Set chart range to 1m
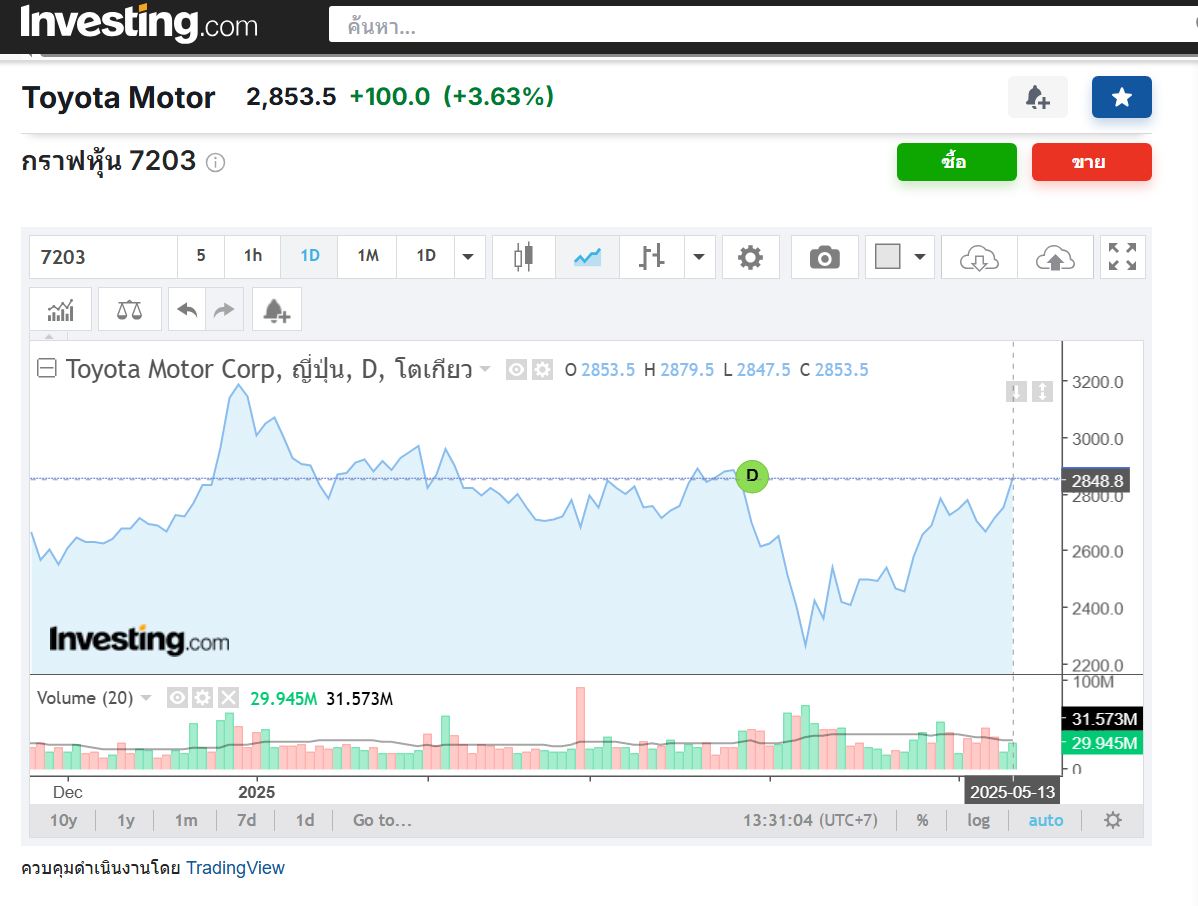 (x=186, y=820)
